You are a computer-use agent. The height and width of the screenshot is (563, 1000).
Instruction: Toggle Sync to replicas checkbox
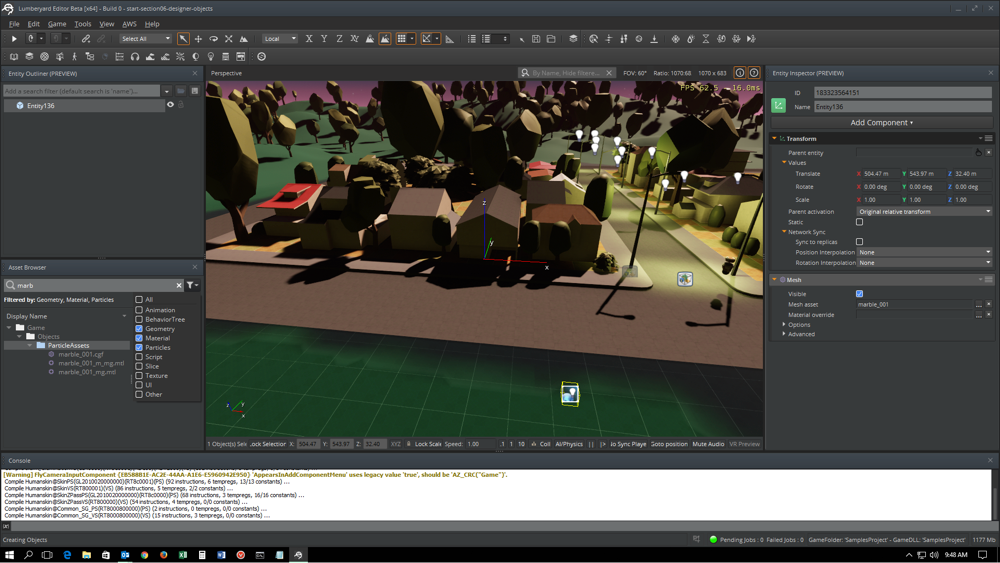(860, 242)
